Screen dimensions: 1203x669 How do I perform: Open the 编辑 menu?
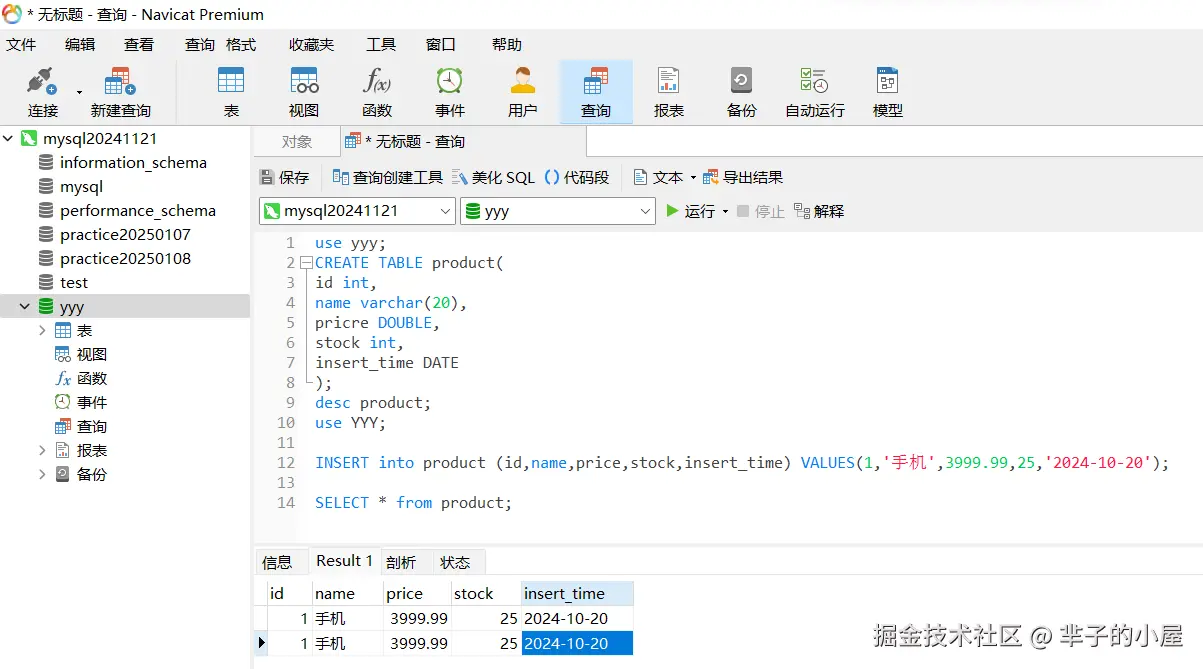80,44
